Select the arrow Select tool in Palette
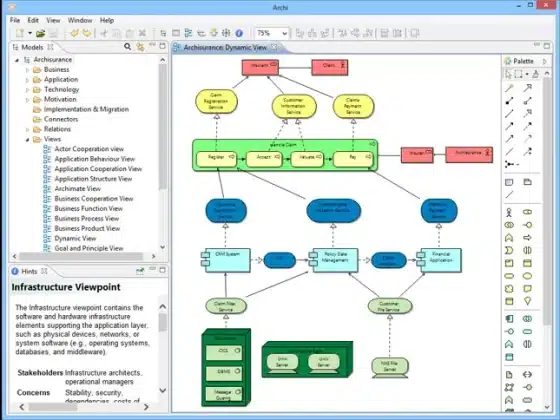The image size is (560, 420). [x=508, y=74]
